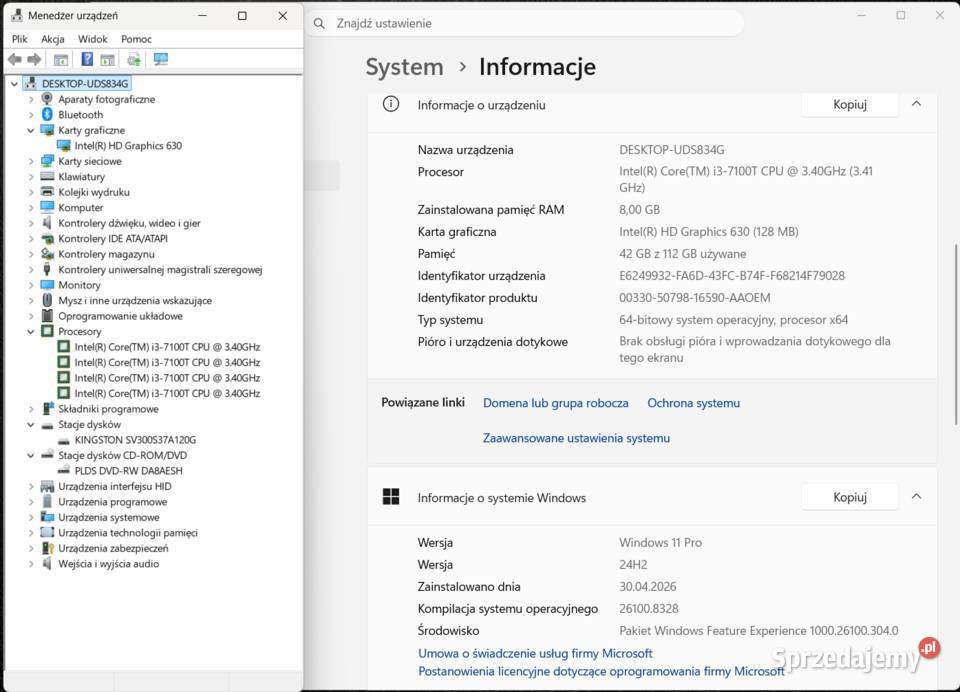Click the Karty sieciowe network icon
960x692 pixels.
pyautogui.click(x=47, y=161)
